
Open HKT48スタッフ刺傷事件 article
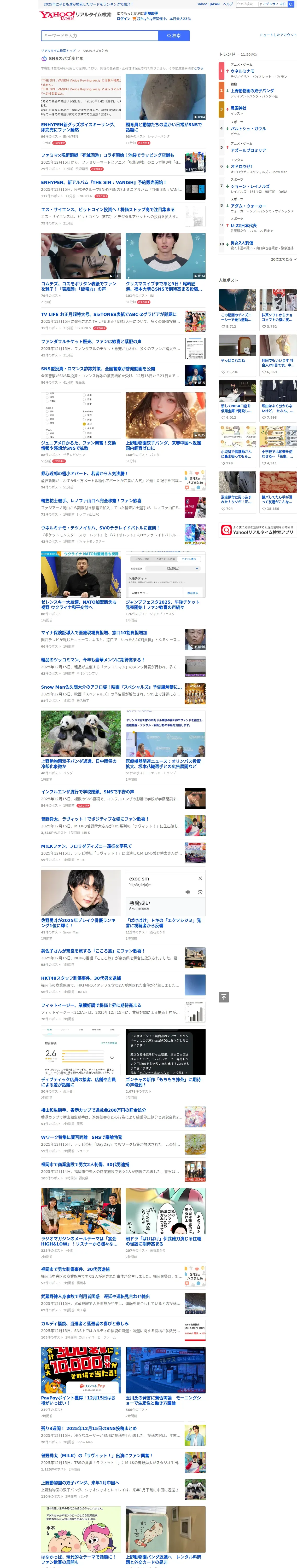pyautogui.click(x=81, y=978)
